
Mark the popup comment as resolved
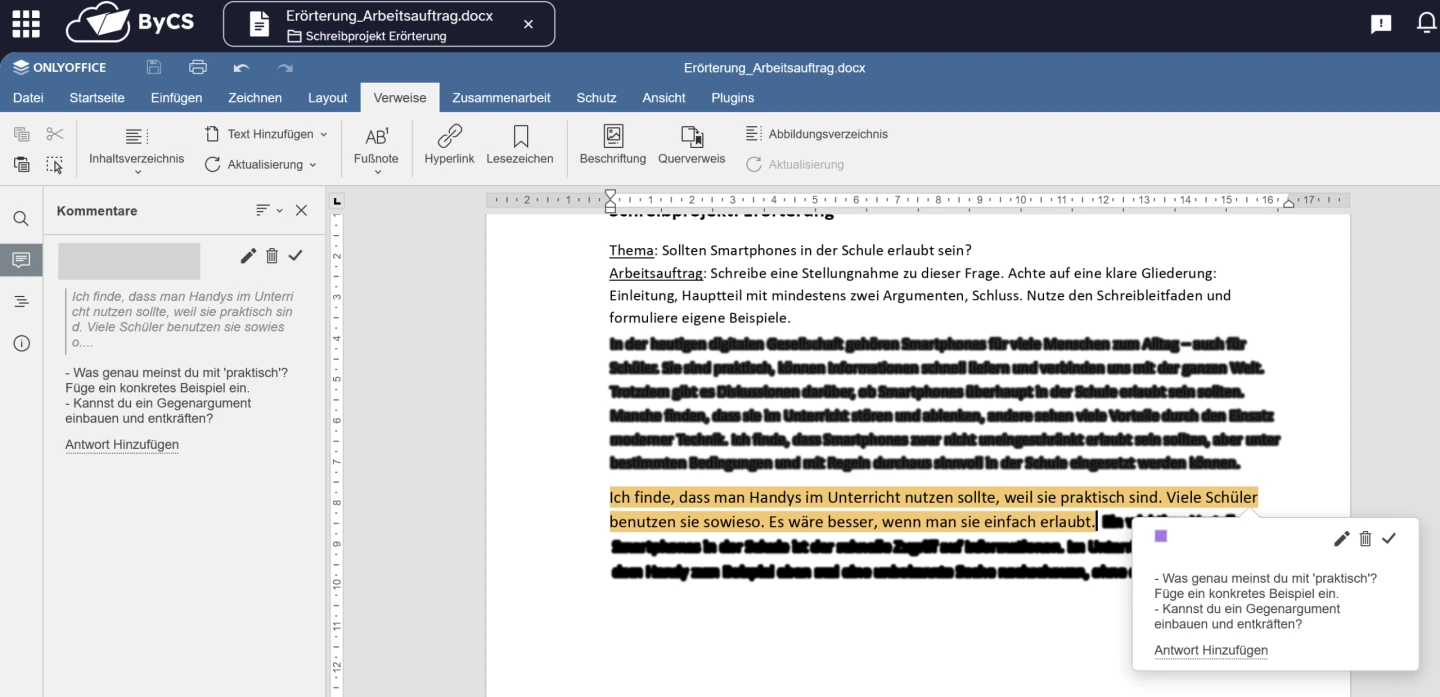coord(1389,539)
